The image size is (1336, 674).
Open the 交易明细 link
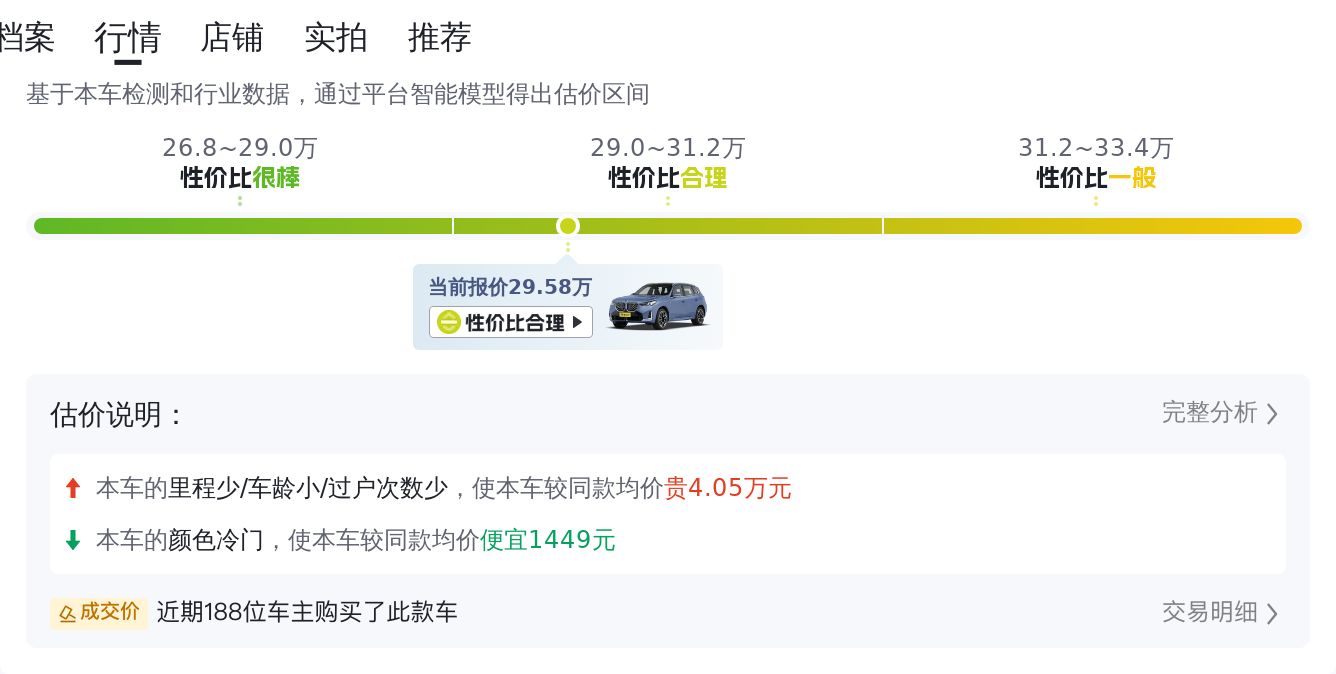point(1209,612)
